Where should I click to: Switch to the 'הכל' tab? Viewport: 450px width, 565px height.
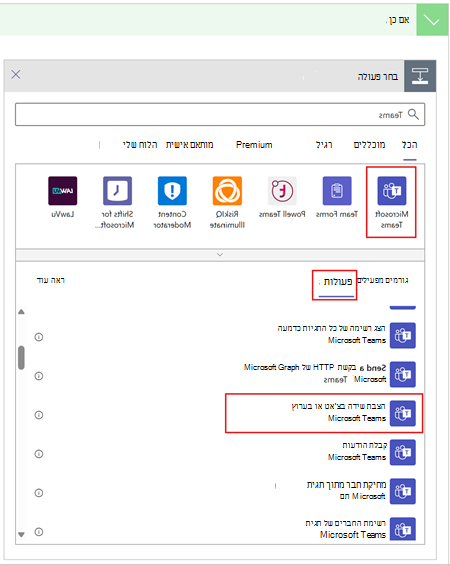[410, 145]
